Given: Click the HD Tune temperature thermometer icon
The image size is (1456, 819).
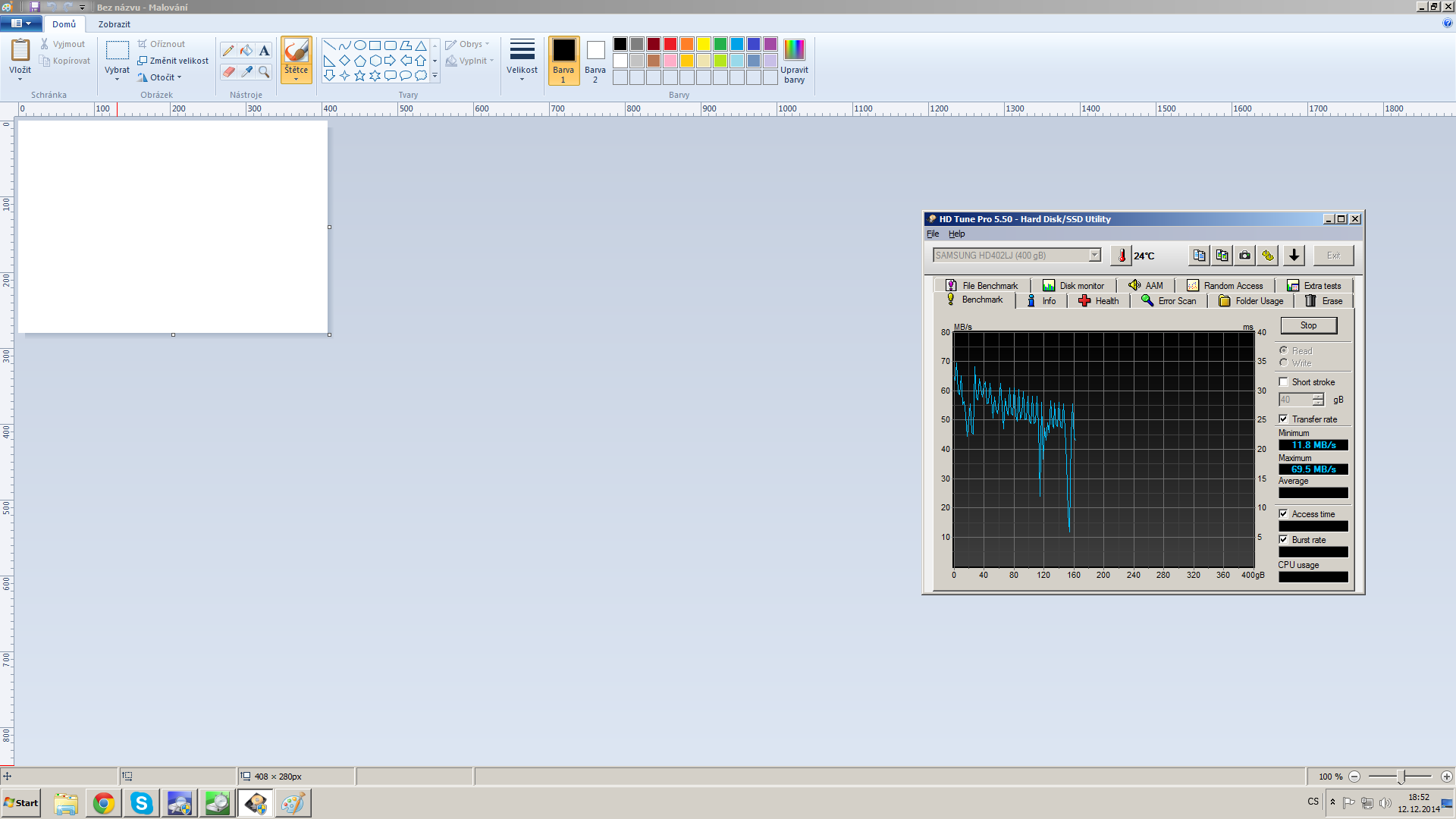Looking at the screenshot, I should point(1122,256).
